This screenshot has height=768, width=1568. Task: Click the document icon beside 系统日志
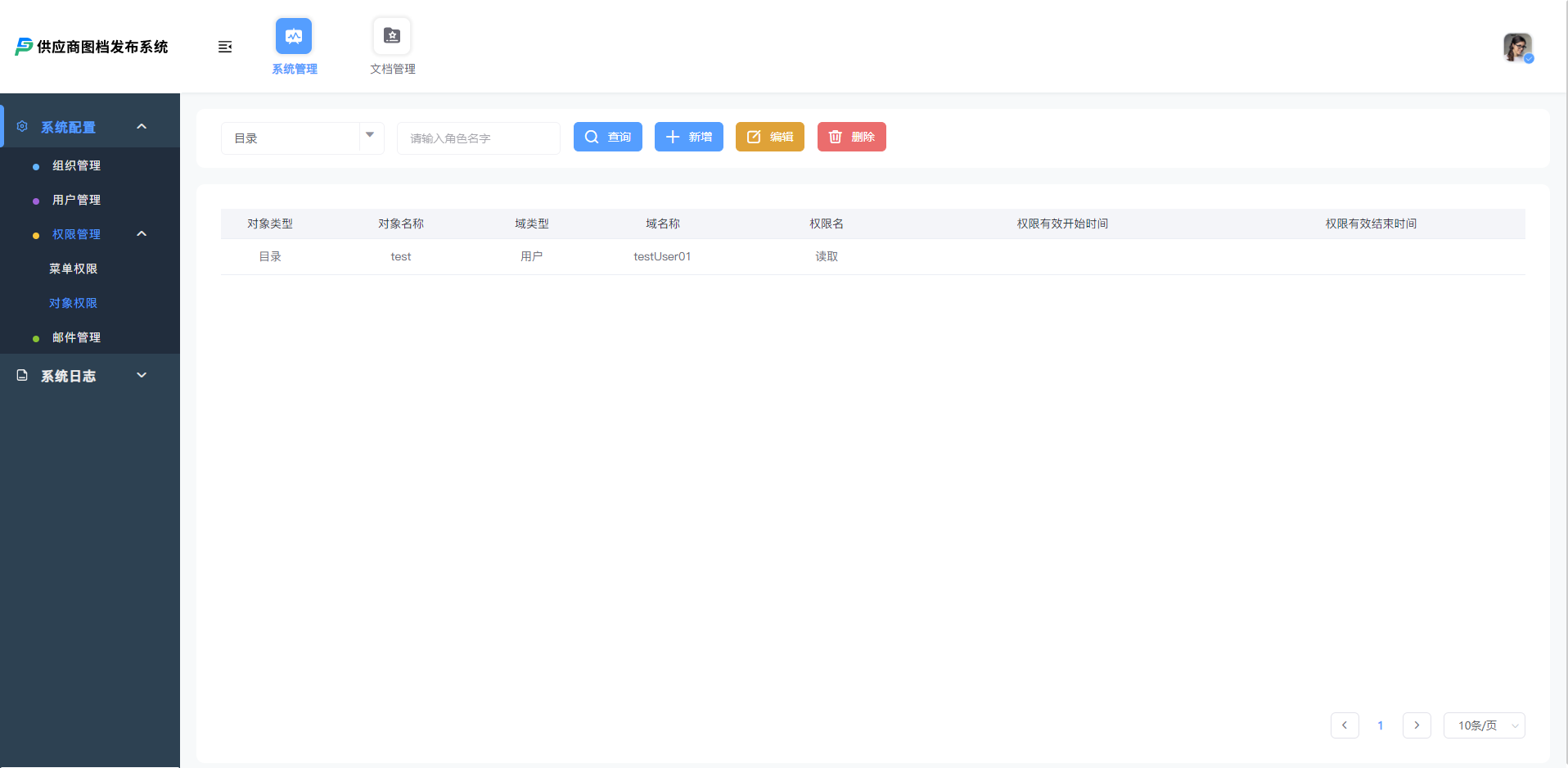(x=22, y=375)
